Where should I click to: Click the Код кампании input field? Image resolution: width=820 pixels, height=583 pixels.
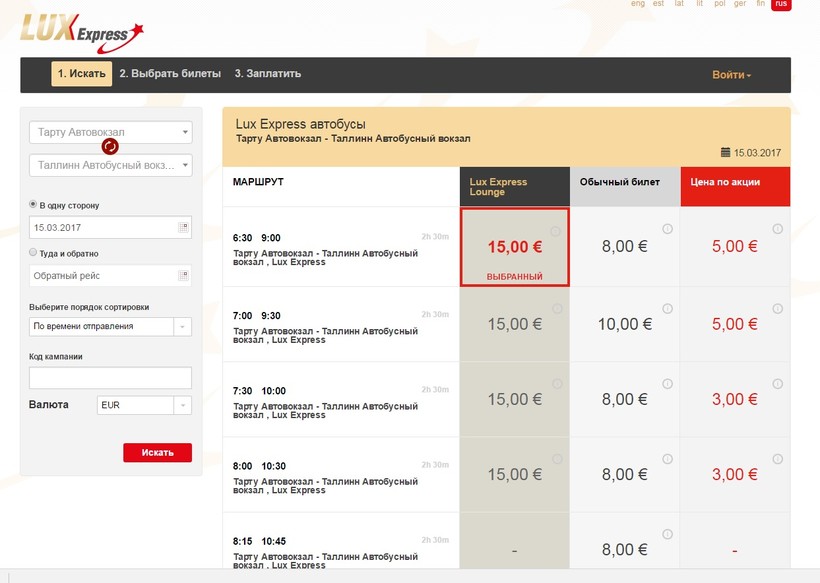pyautogui.click(x=110, y=378)
